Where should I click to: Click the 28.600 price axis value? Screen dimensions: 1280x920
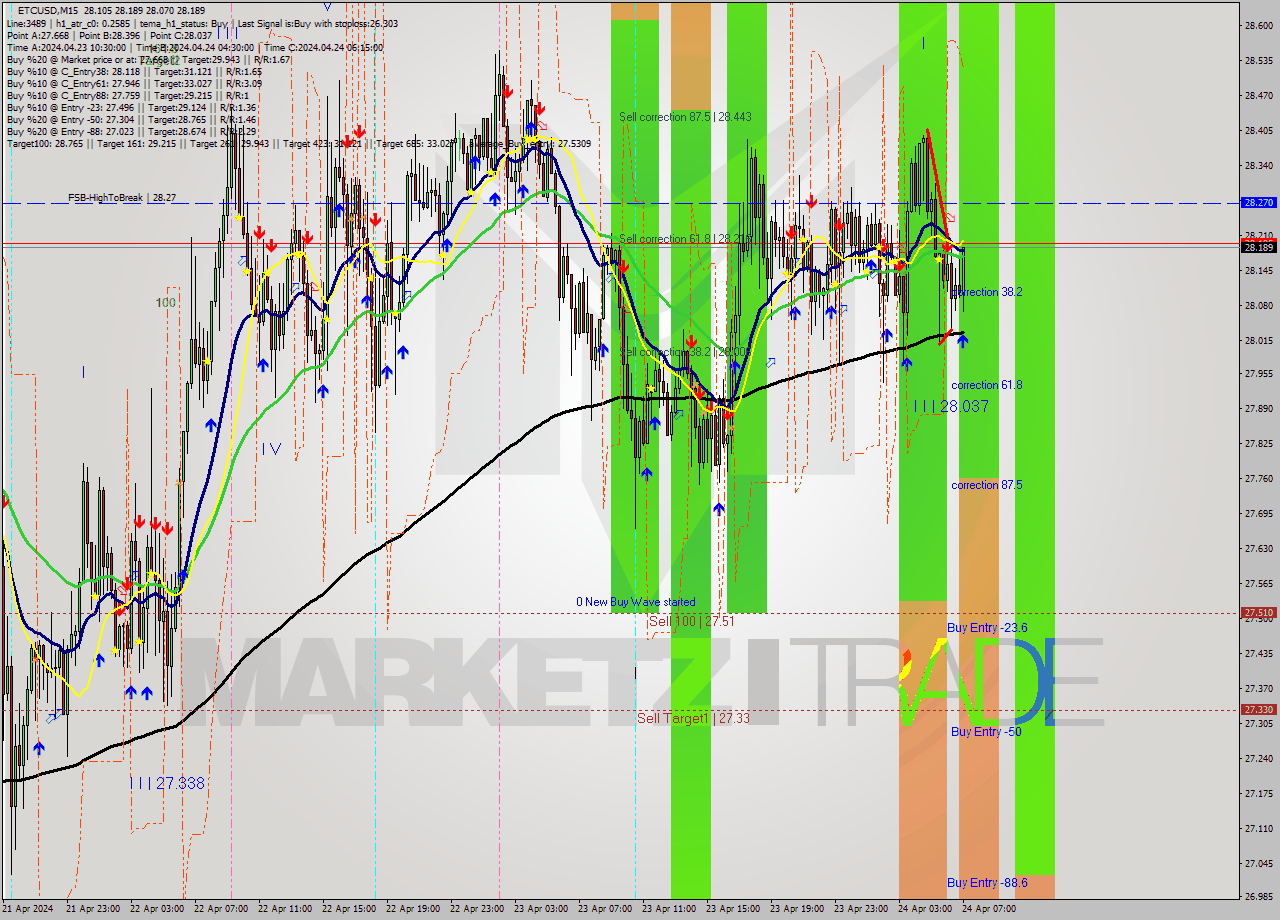[x=1258, y=26]
